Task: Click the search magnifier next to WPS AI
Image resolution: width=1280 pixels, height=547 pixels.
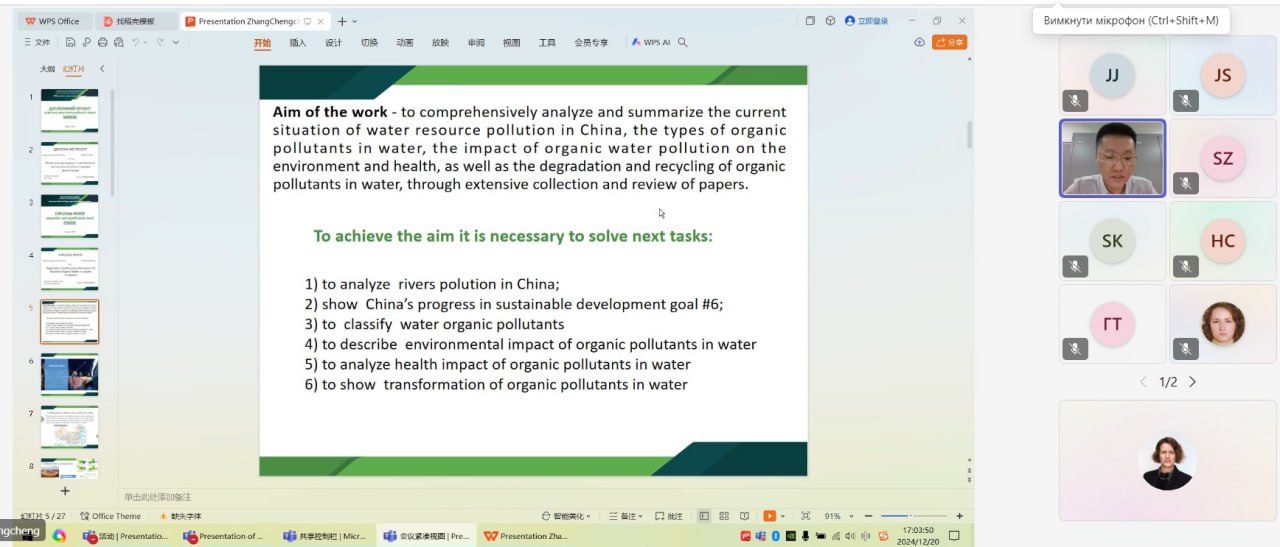Action: pyautogui.click(x=683, y=42)
